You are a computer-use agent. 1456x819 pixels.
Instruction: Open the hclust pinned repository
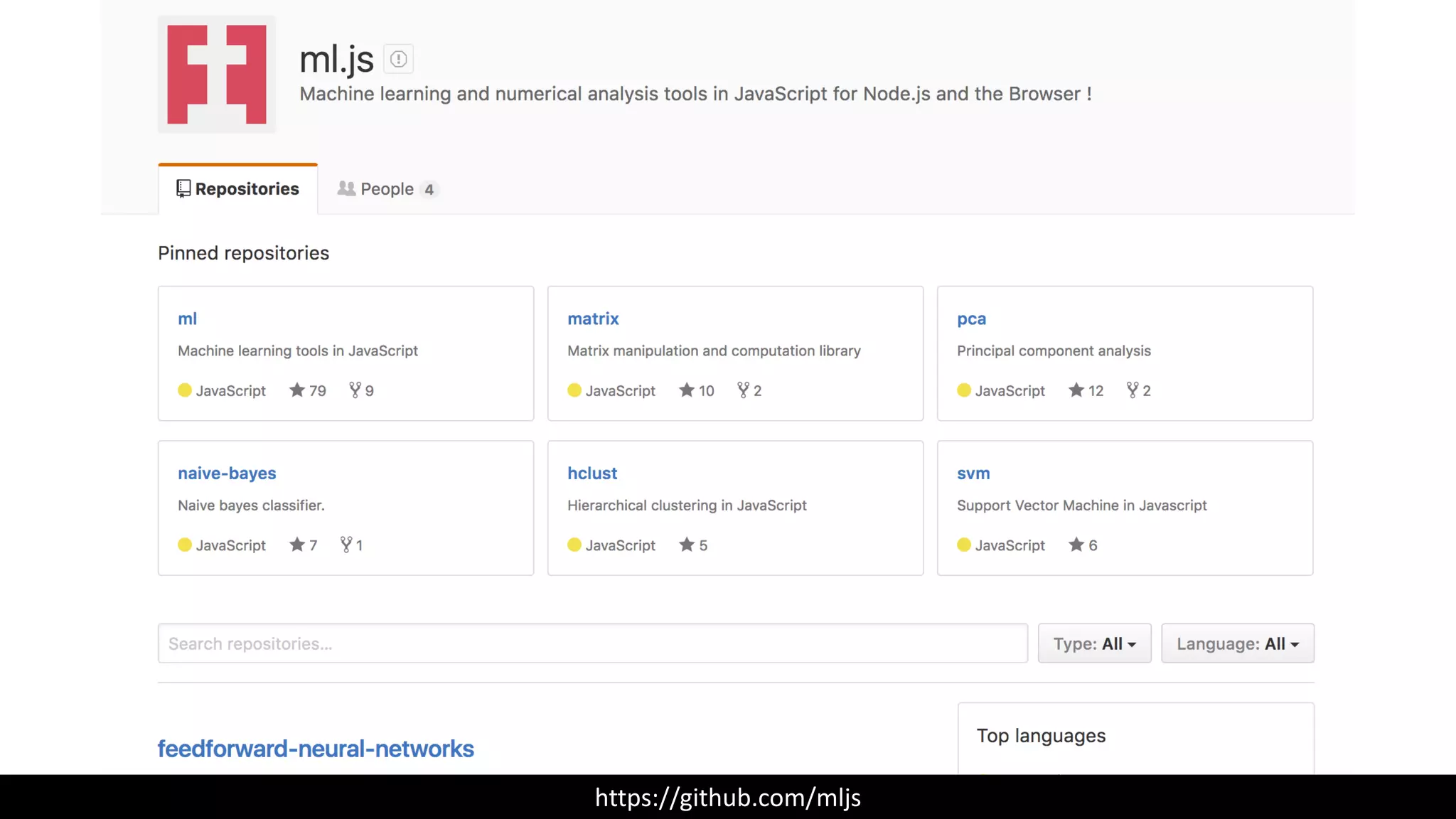(x=592, y=473)
